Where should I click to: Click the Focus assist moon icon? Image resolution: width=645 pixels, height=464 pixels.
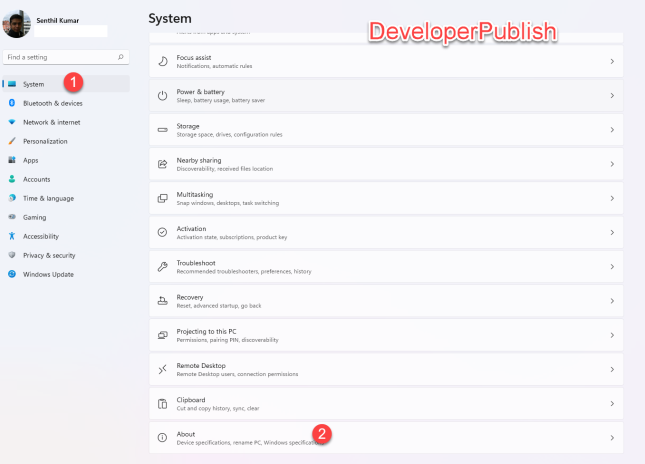click(162, 61)
